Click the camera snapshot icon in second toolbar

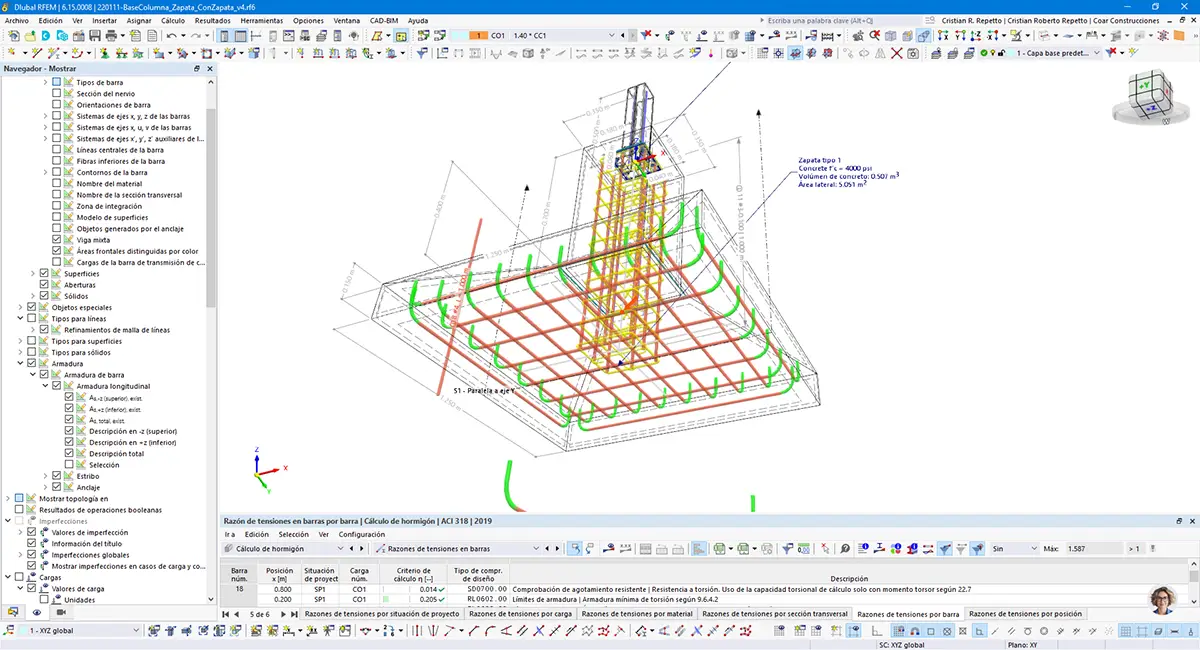click(x=913, y=52)
